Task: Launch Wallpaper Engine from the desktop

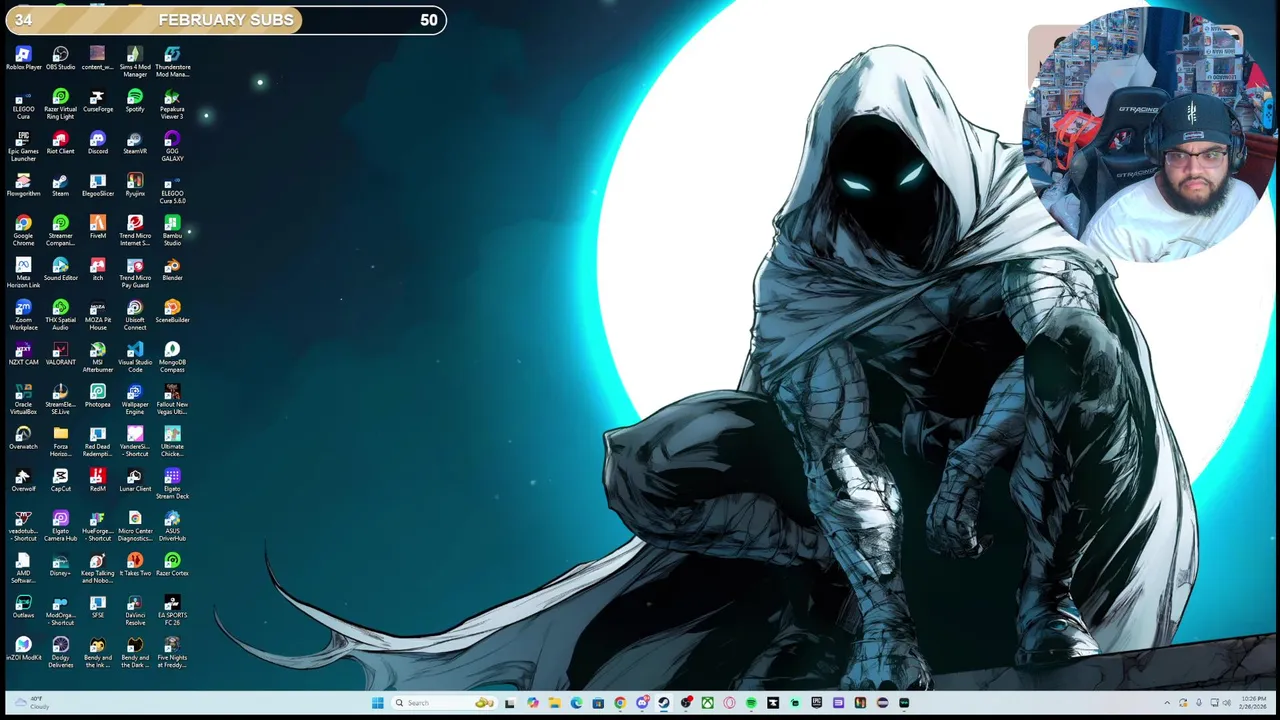Action: (135, 399)
